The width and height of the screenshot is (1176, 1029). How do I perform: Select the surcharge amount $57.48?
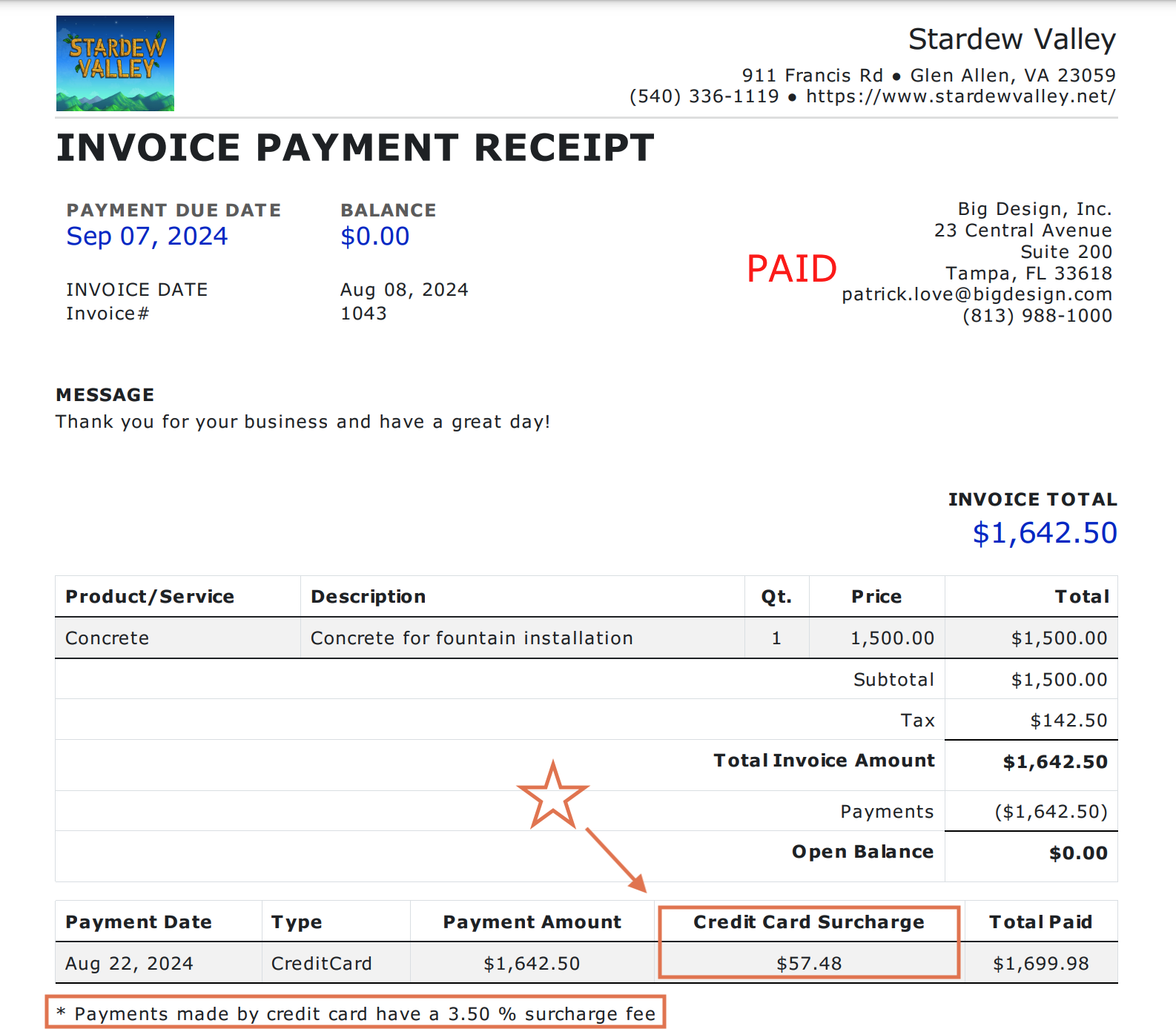pos(809,964)
